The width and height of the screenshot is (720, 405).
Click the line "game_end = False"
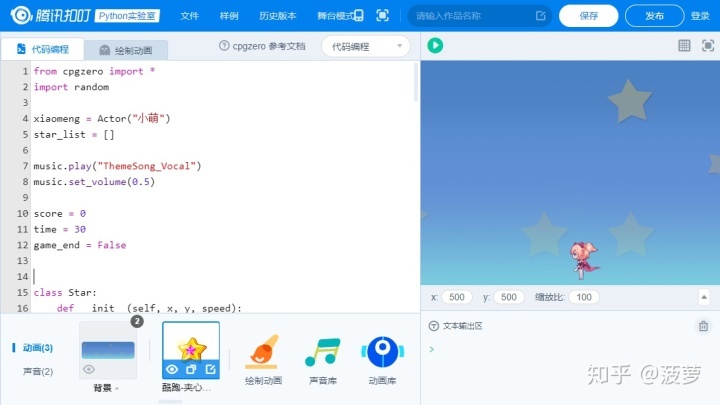click(x=79, y=245)
